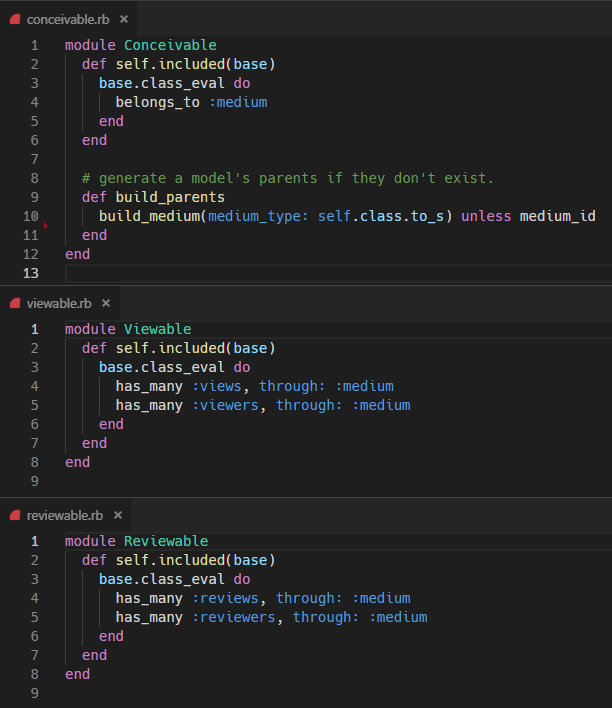Close the conceivable.rb tab

124,19
